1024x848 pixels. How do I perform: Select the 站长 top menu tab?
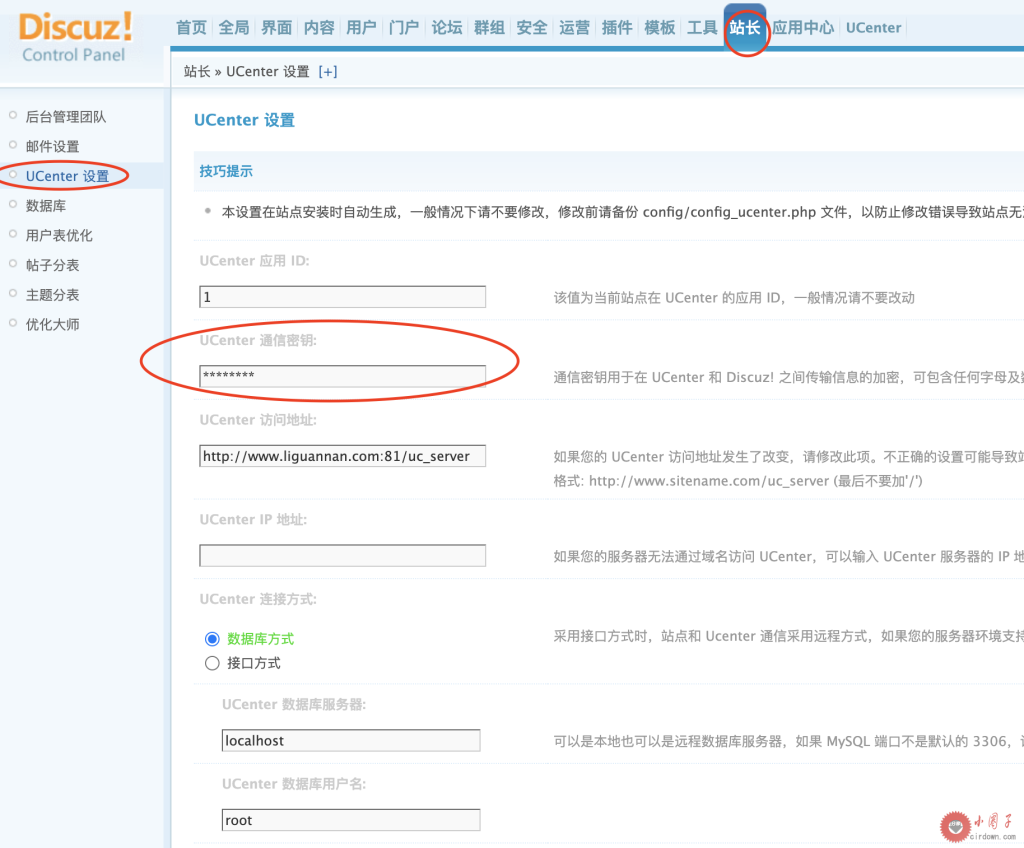click(745, 27)
